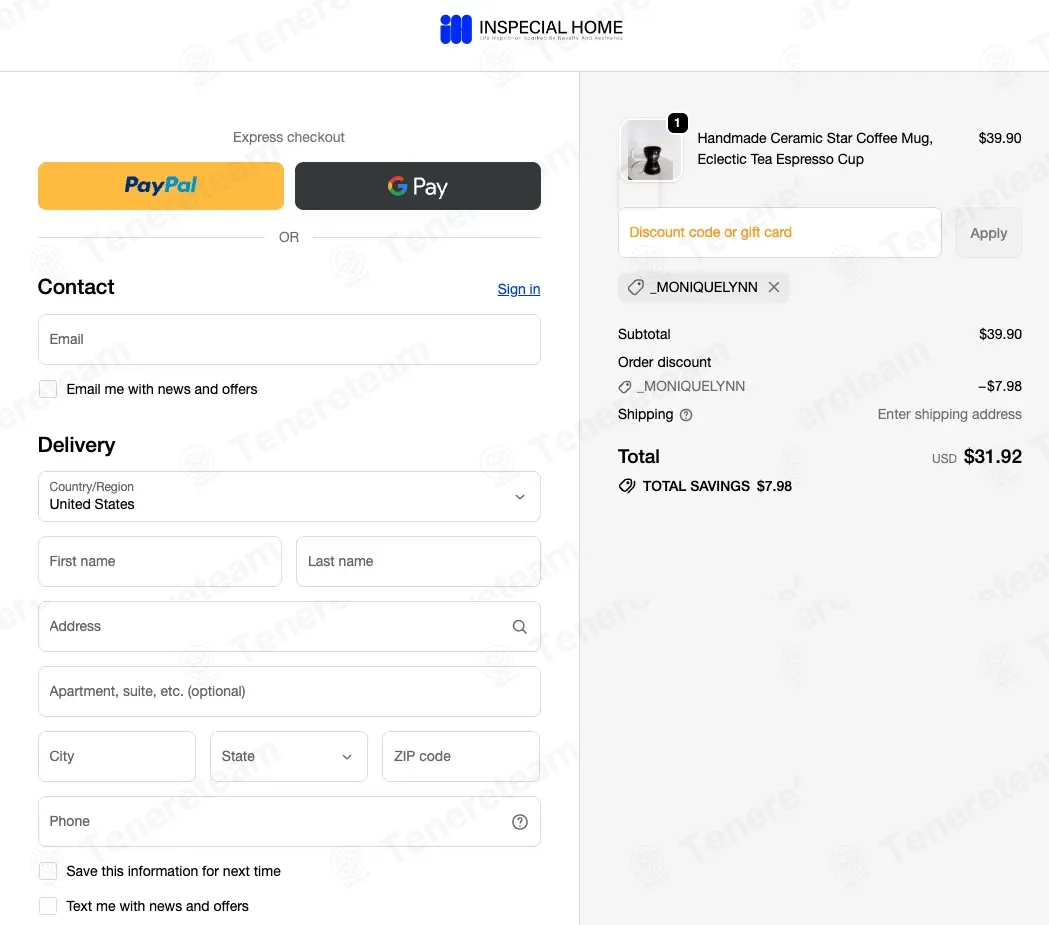
Task: Open the phone field help icon
Action: (520, 822)
